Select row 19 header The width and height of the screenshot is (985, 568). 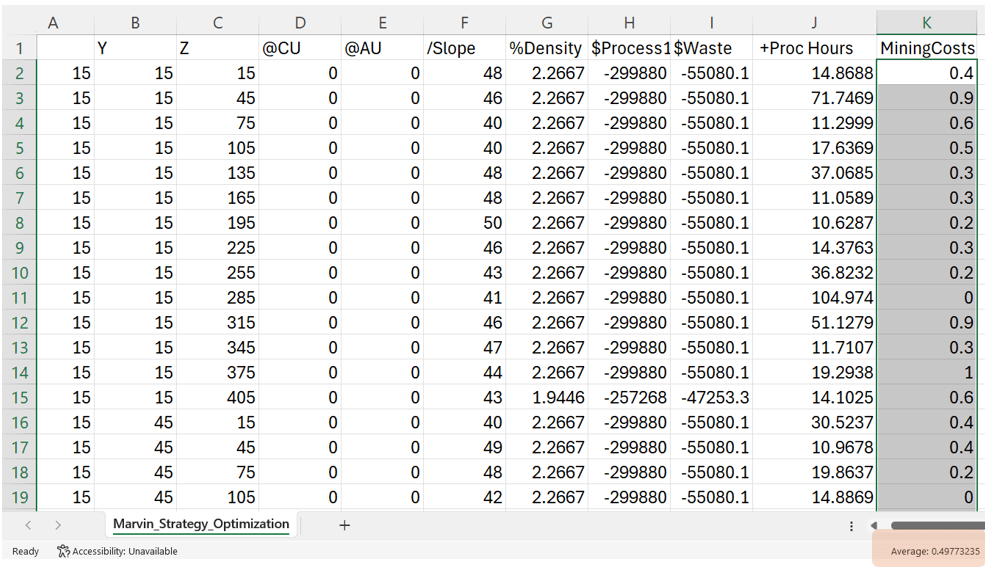19,498
